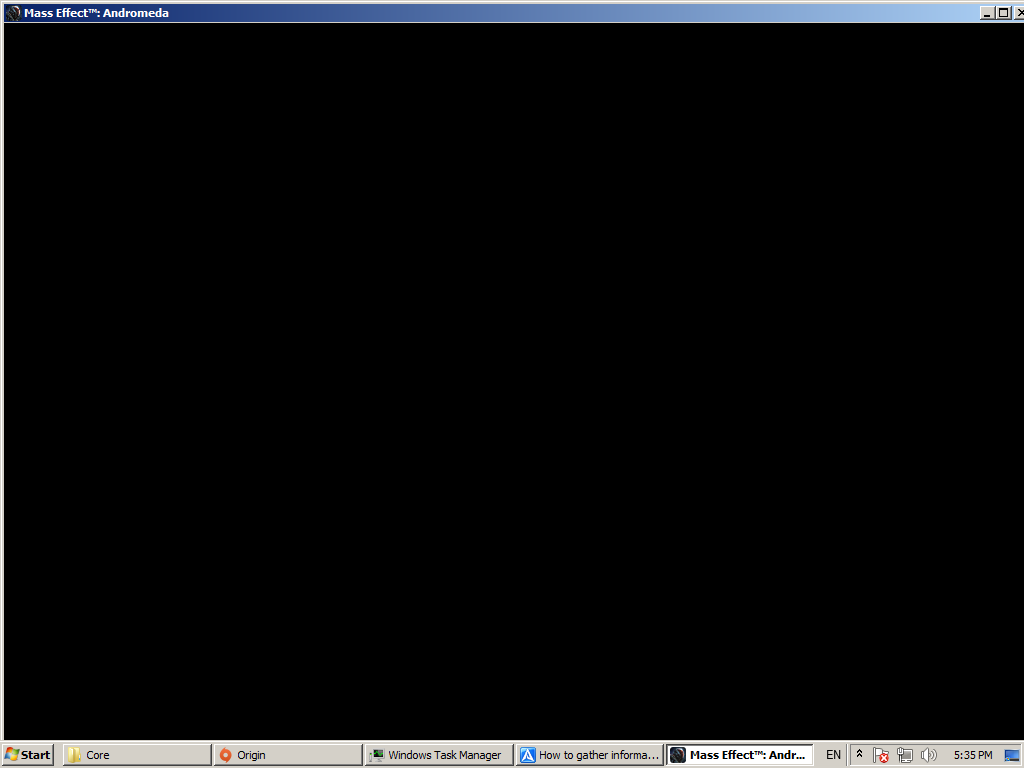Screen dimensions: 1024x768
Task: Select Mass Effect: Andromeda taskbar button
Action: (x=740, y=755)
